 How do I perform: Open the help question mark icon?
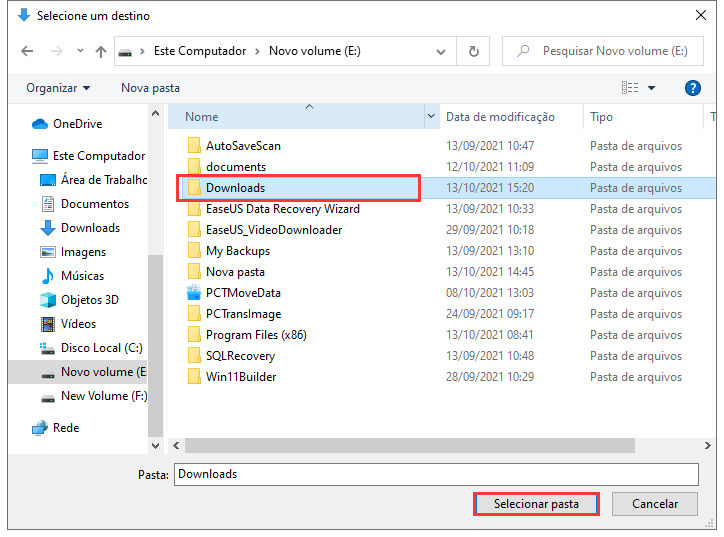click(x=692, y=88)
